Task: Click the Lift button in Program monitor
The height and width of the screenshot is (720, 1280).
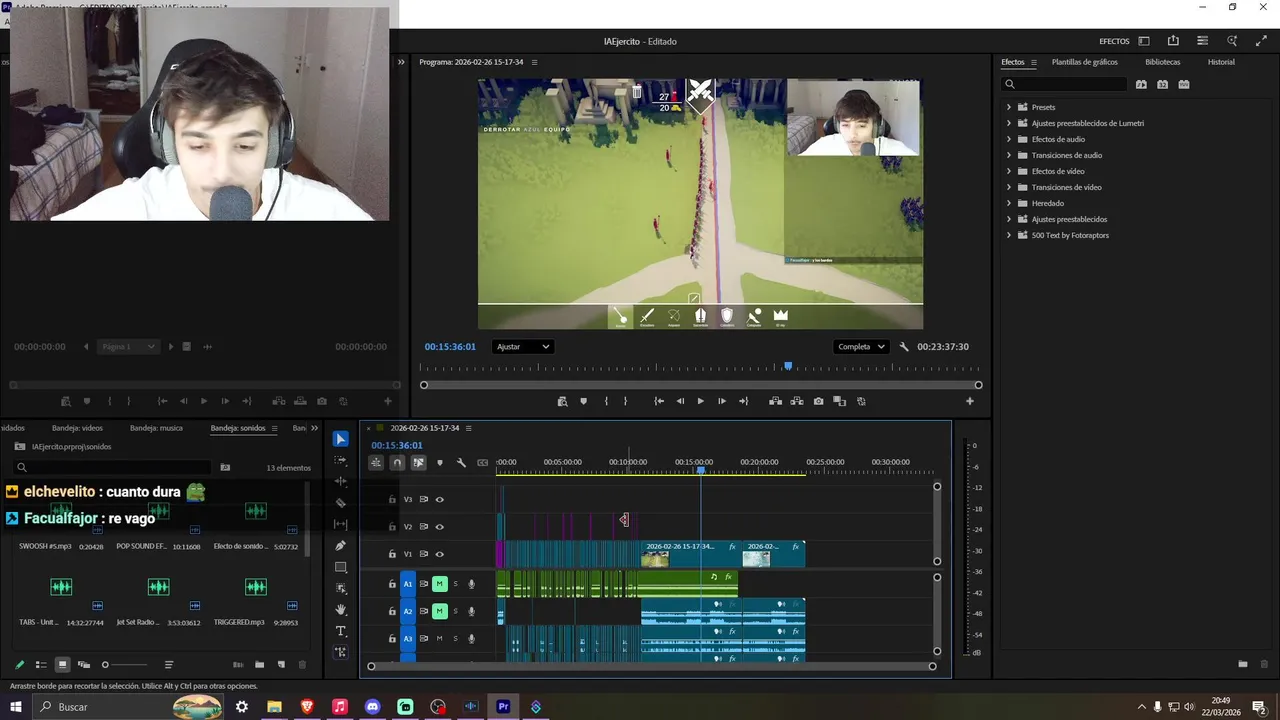Action: tap(775, 401)
